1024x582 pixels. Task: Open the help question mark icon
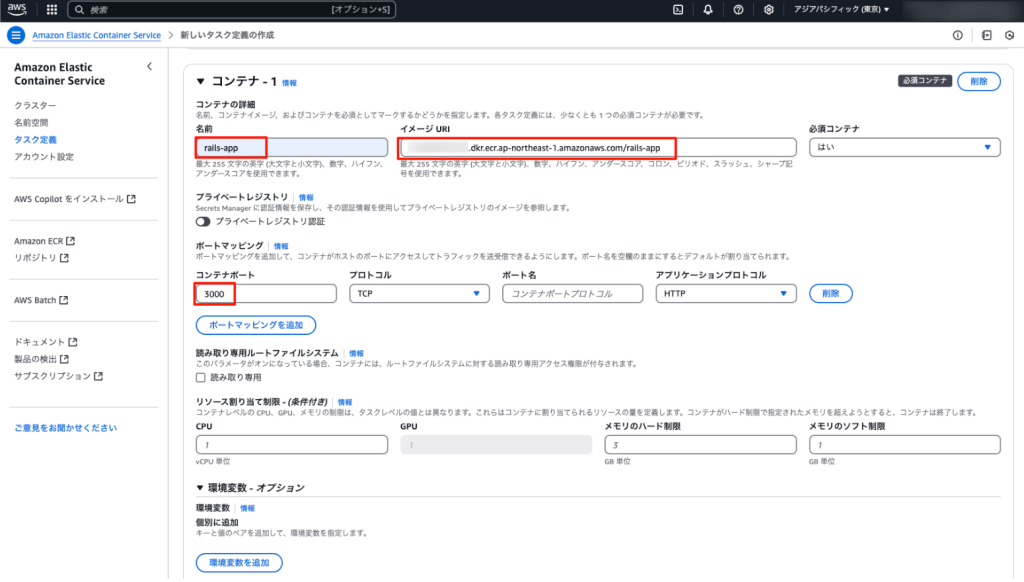pos(738,10)
